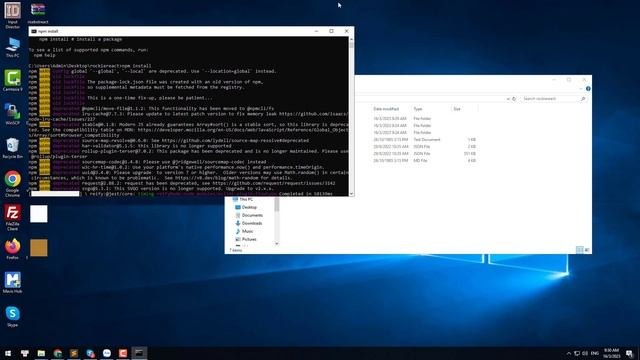This screenshot has height=360, width=640.
Task: Open the Recycle Bin desktop icon
Action: click(x=12, y=148)
